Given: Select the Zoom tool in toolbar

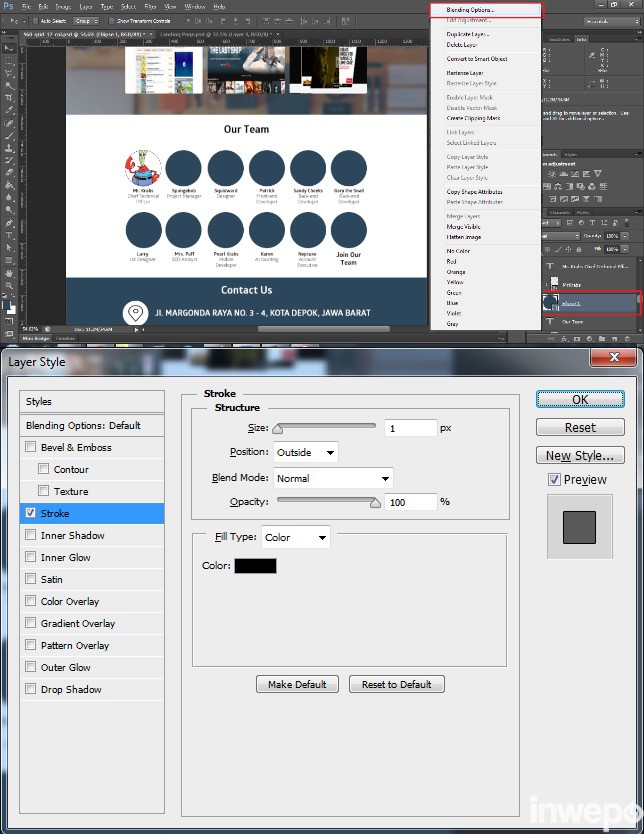Looking at the screenshot, I should 9,286.
